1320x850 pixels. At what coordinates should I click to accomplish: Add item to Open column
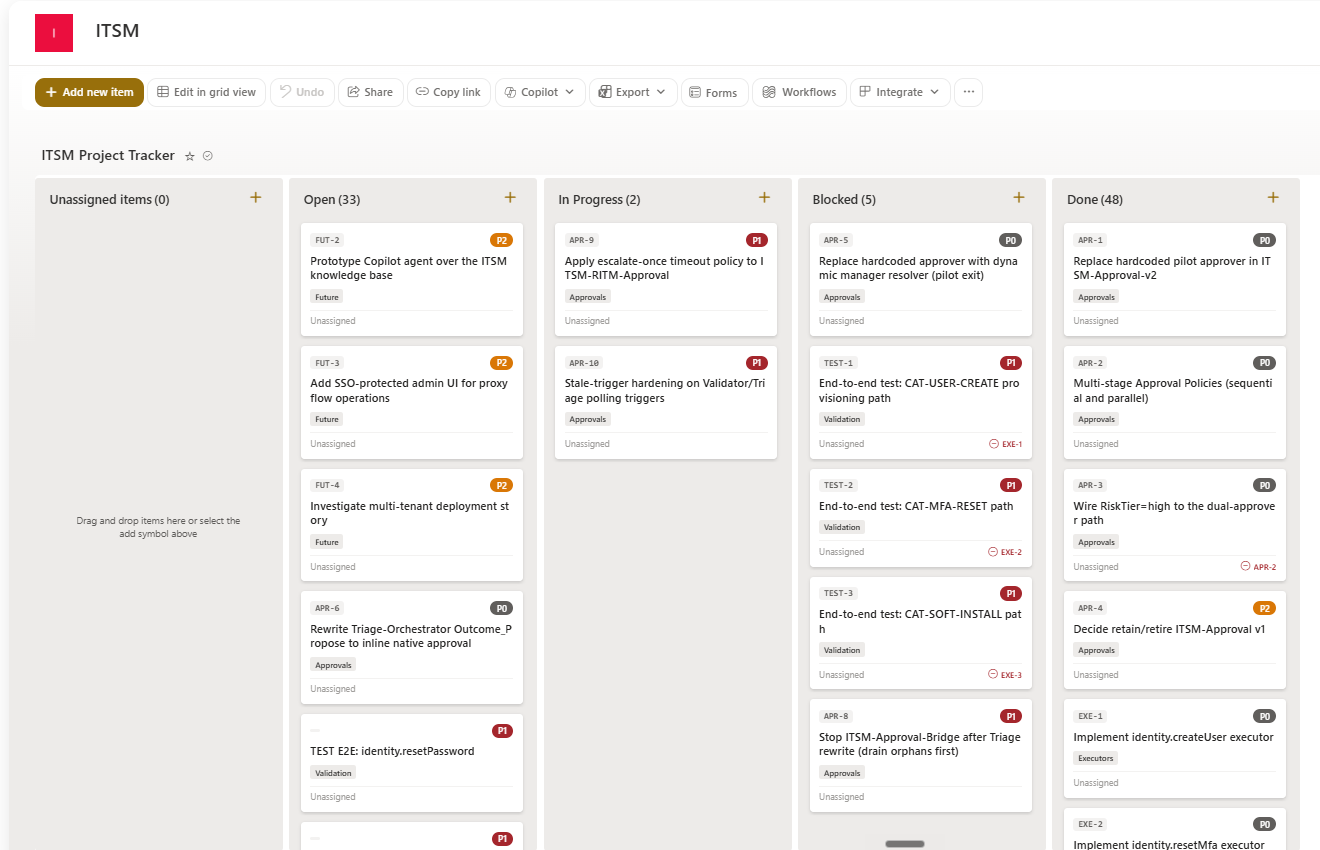click(x=510, y=198)
